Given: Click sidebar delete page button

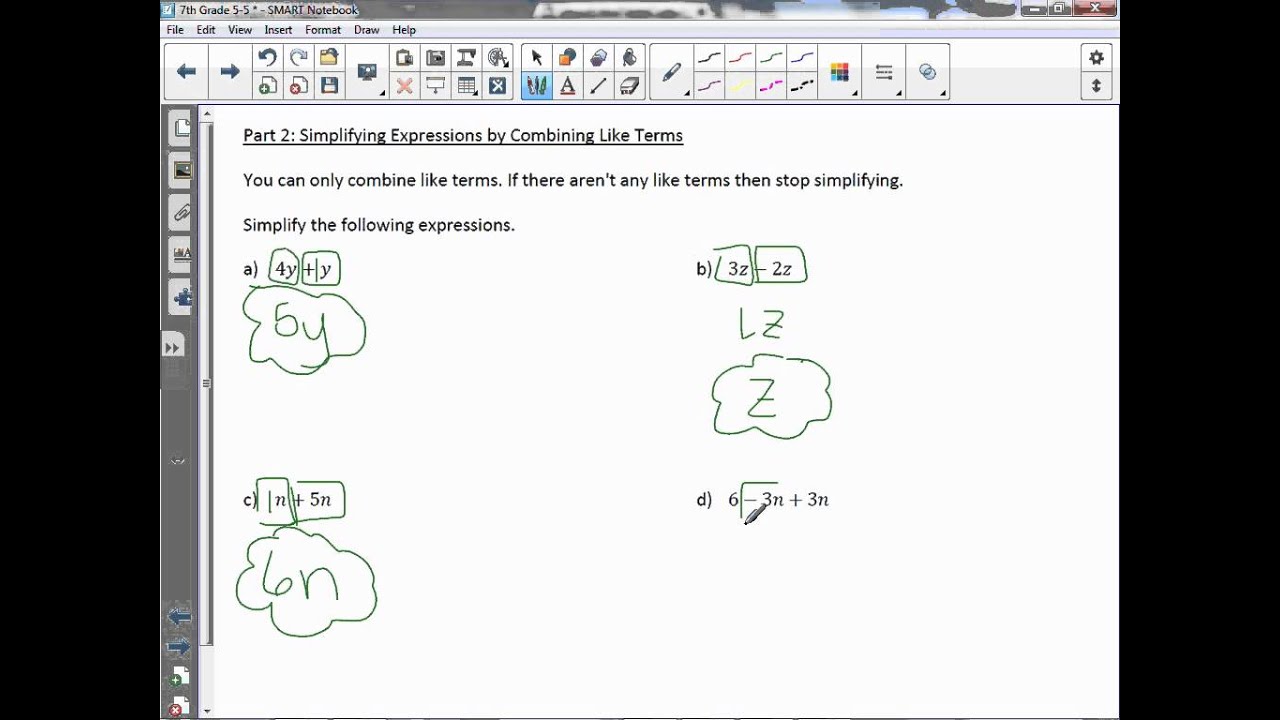Looking at the screenshot, I should [178, 706].
